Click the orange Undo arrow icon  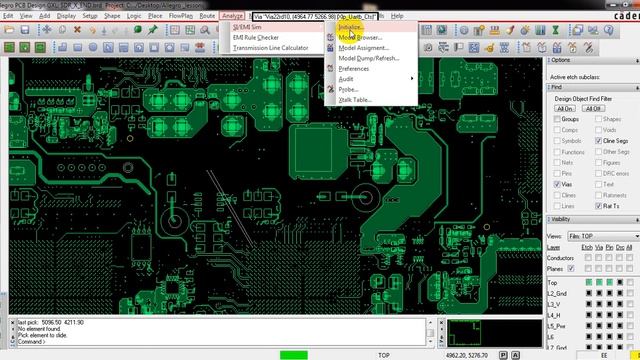pos(93,30)
